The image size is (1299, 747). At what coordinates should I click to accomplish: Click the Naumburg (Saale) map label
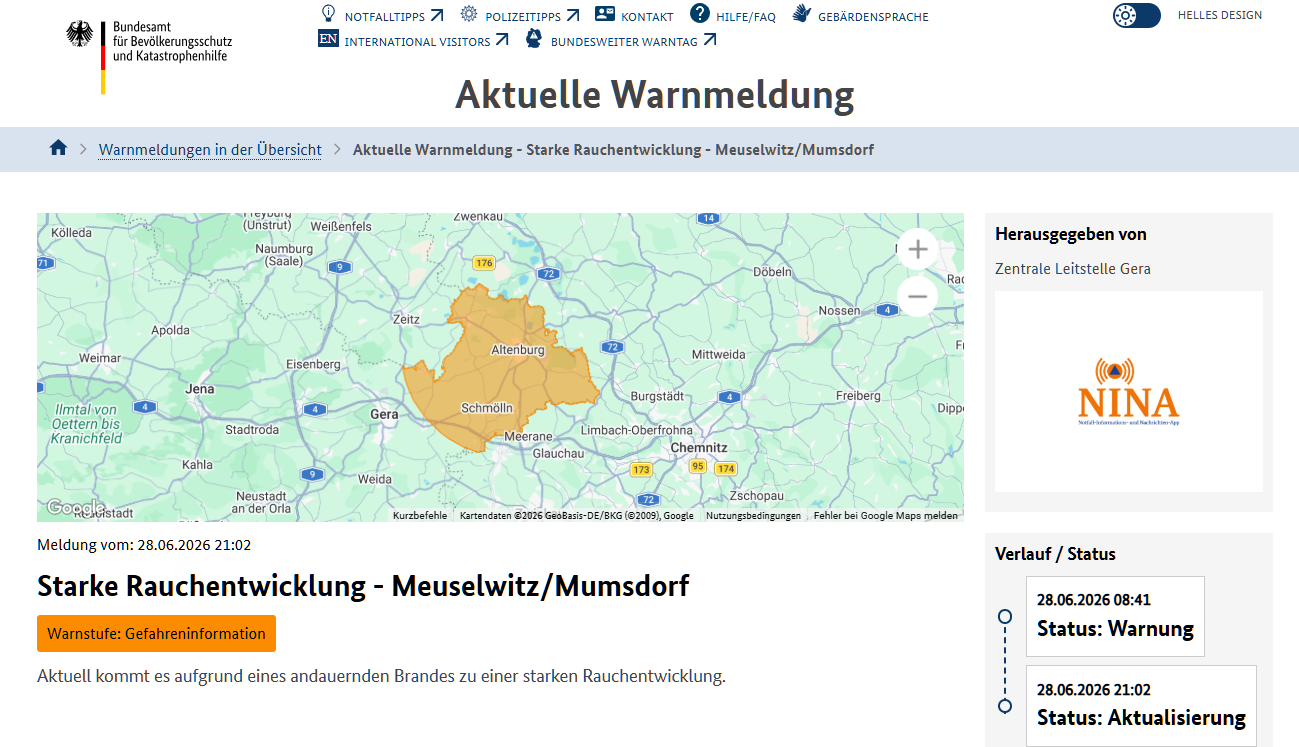[284, 255]
